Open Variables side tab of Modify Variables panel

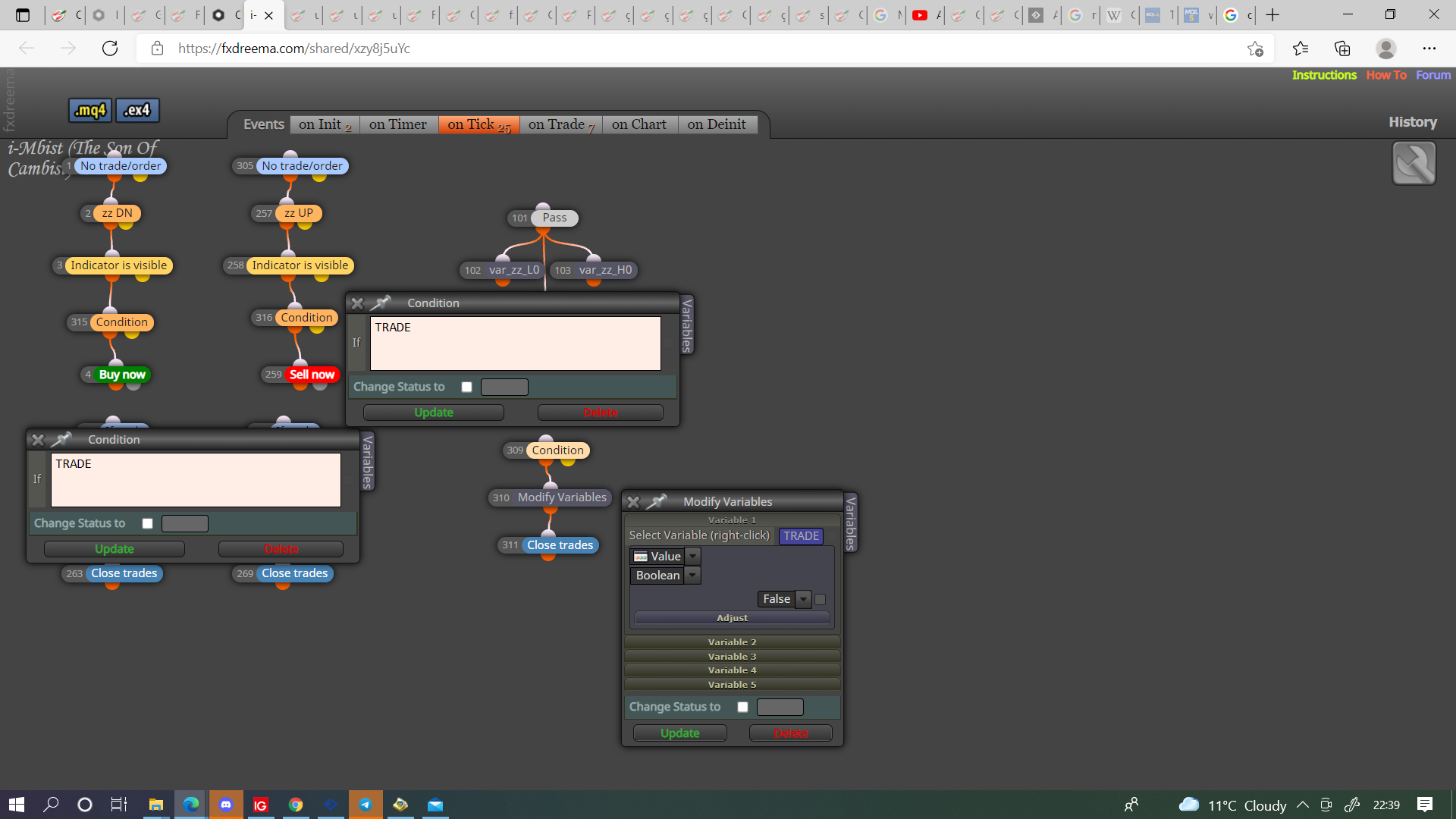point(850,522)
